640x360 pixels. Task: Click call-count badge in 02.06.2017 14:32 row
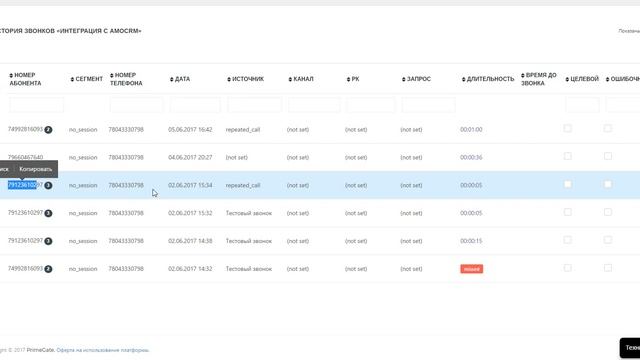(x=48, y=269)
